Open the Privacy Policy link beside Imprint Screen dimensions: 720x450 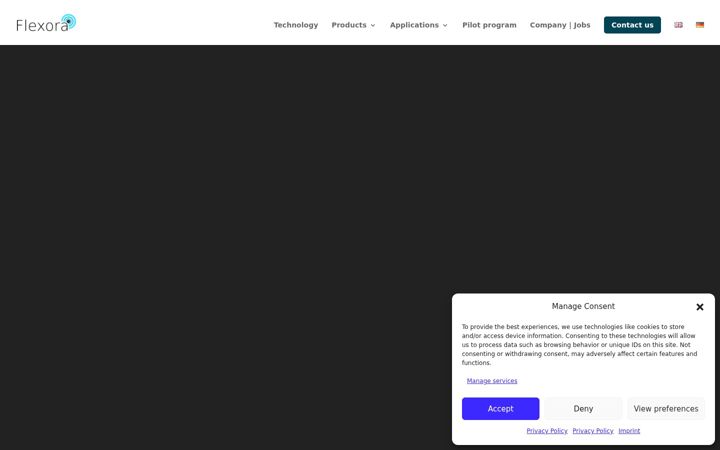pos(593,431)
